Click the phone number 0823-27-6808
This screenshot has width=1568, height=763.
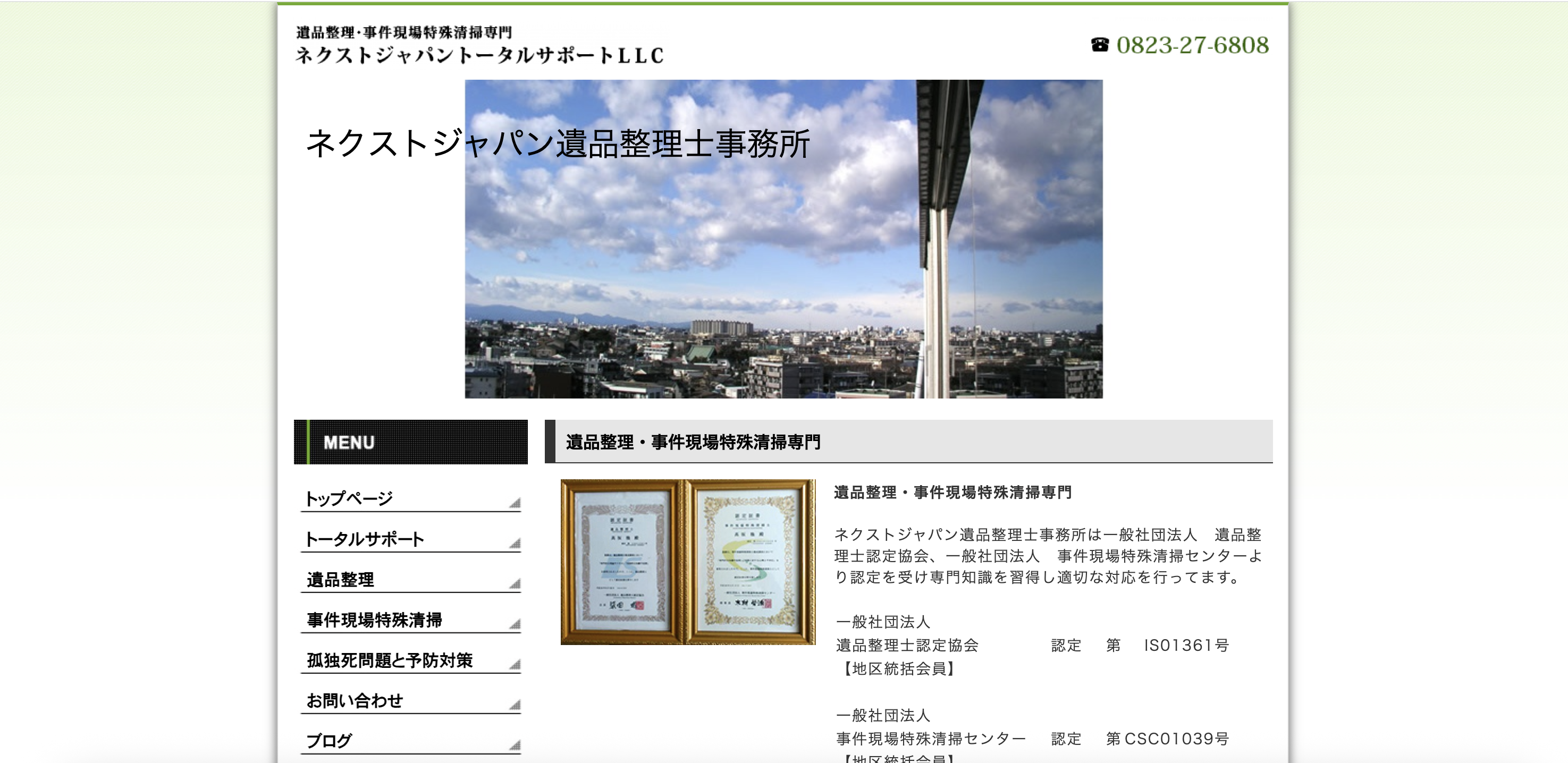(x=1192, y=45)
